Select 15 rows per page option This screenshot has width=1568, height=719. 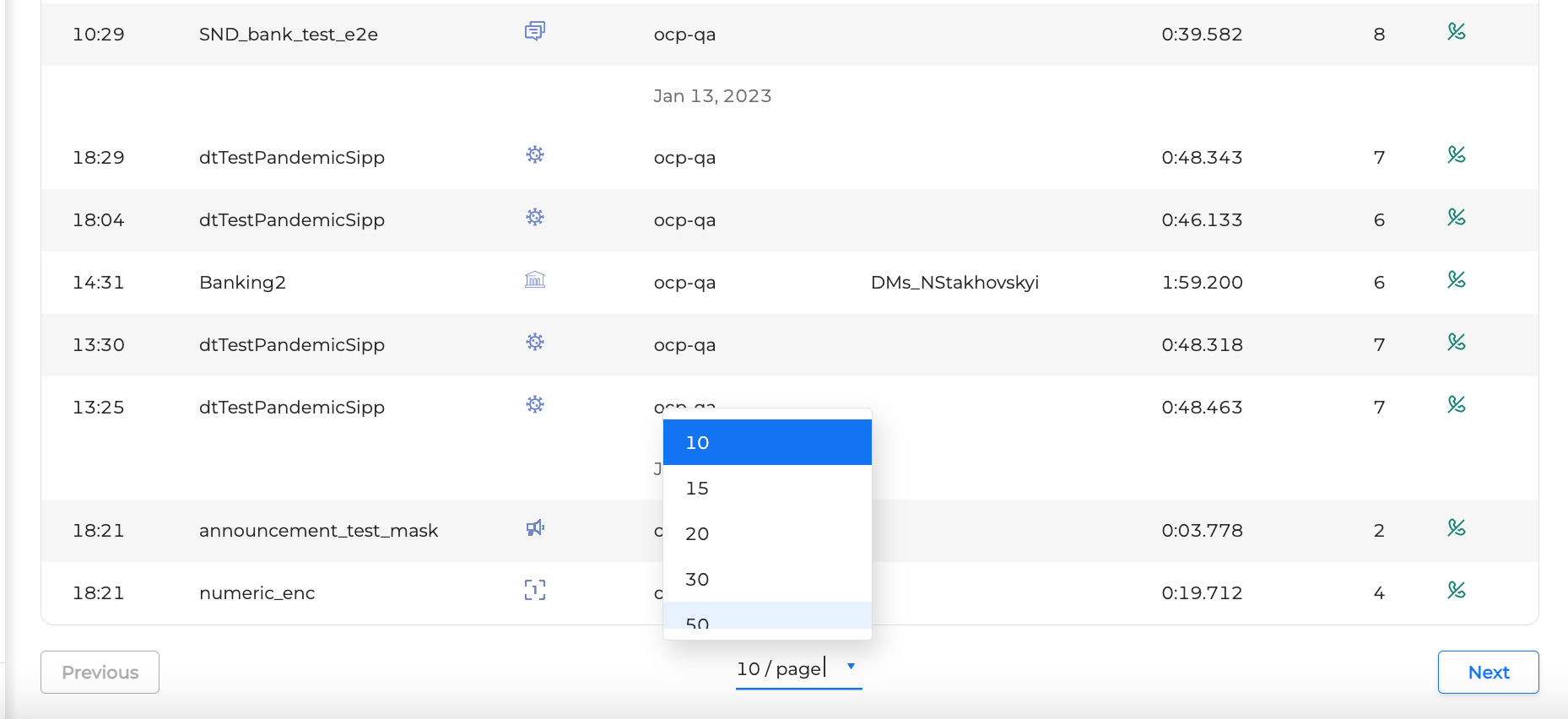(766, 489)
